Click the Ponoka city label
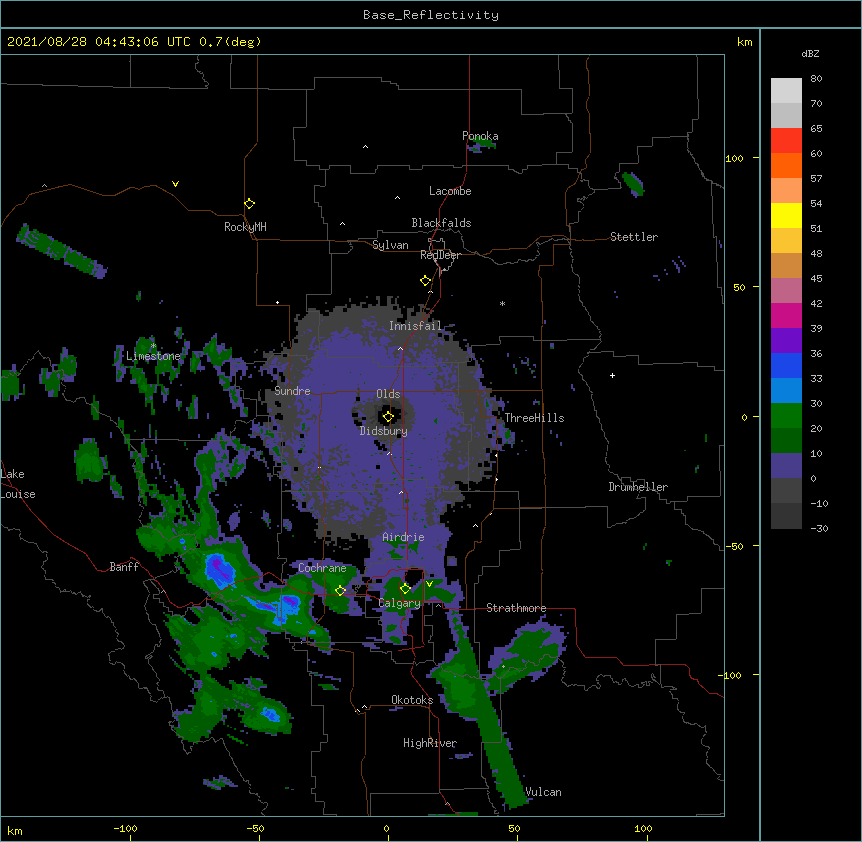 pos(480,136)
